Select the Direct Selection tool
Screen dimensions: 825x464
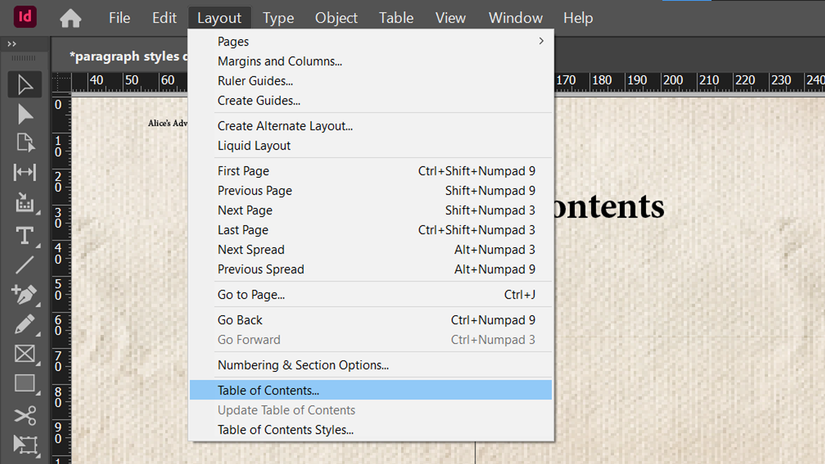tap(25, 114)
